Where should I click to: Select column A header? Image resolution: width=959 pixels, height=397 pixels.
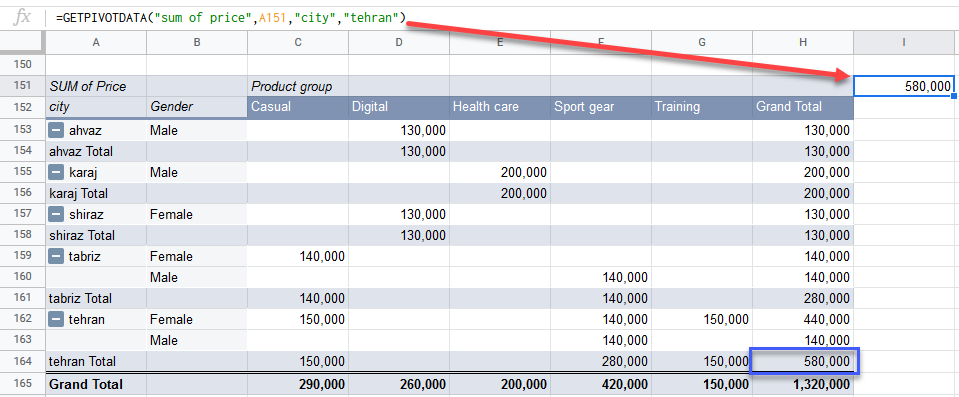(x=96, y=42)
